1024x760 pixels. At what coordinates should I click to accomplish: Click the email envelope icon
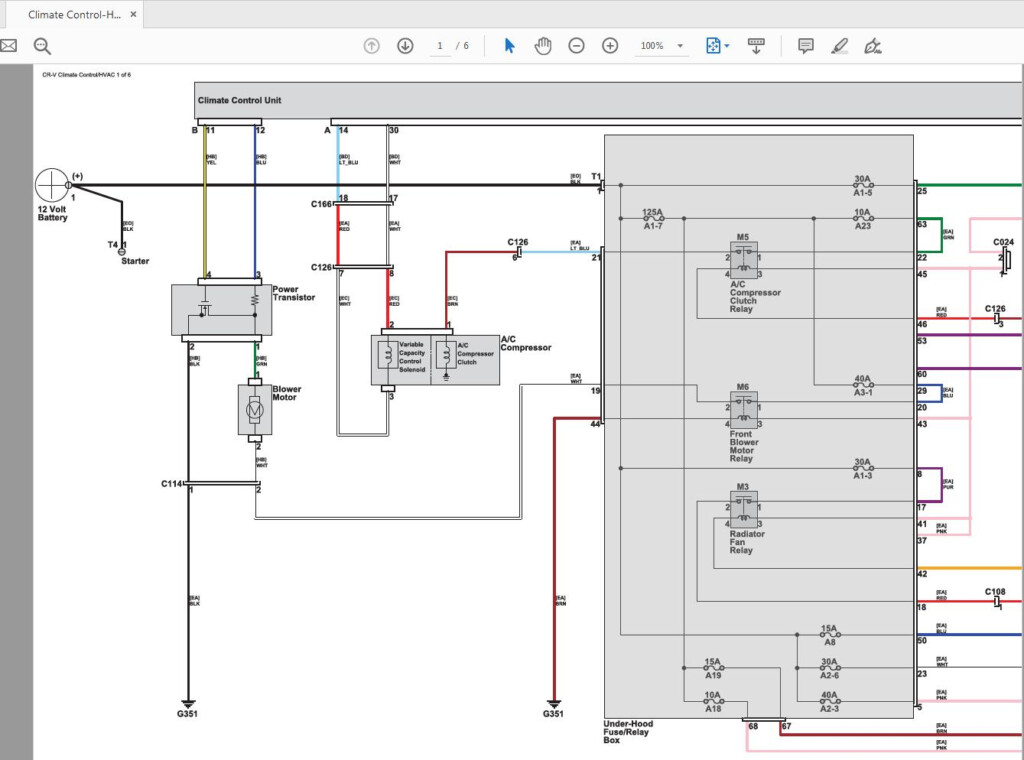(x=8, y=46)
